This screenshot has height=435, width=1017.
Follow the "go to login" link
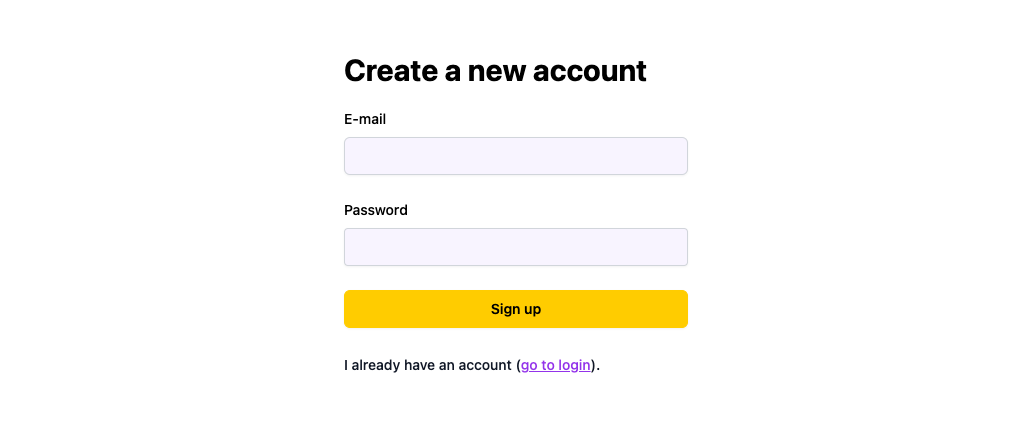556,365
